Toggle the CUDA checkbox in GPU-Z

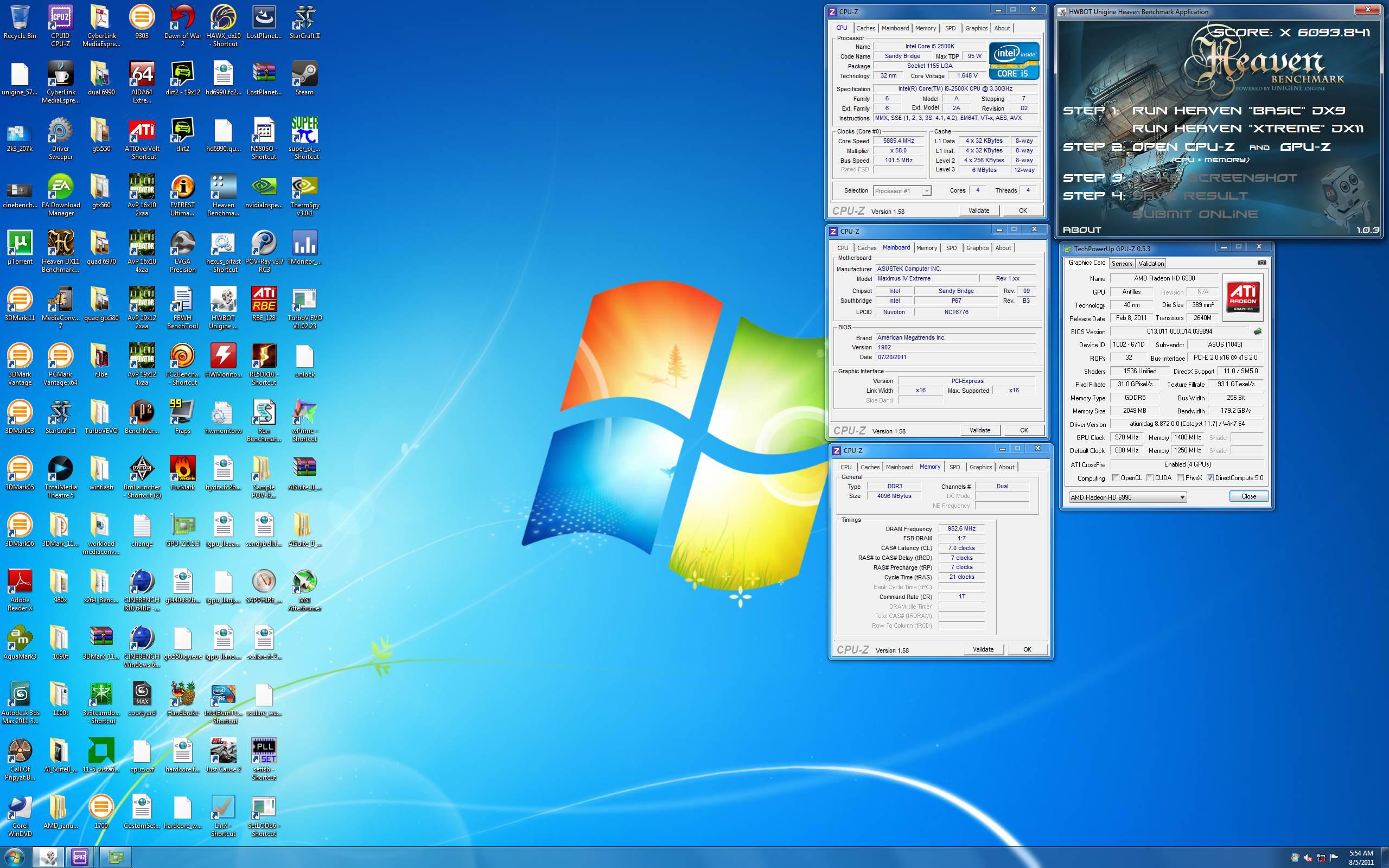1150,477
